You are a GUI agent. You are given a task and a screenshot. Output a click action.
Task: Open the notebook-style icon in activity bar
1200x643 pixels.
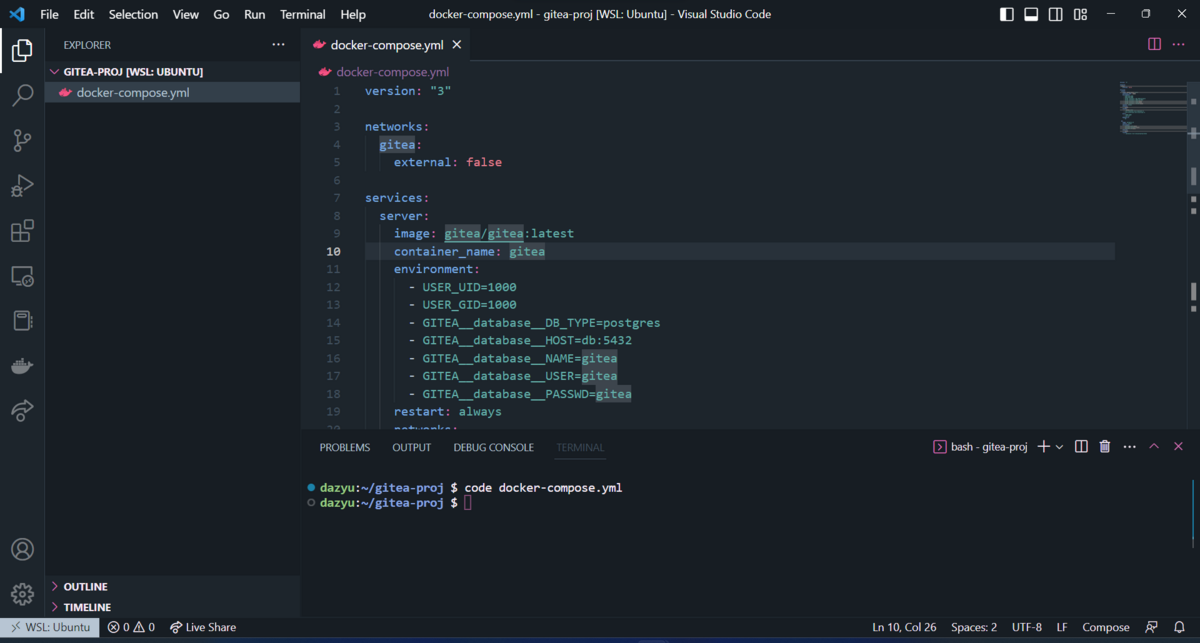click(x=22, y=321)
